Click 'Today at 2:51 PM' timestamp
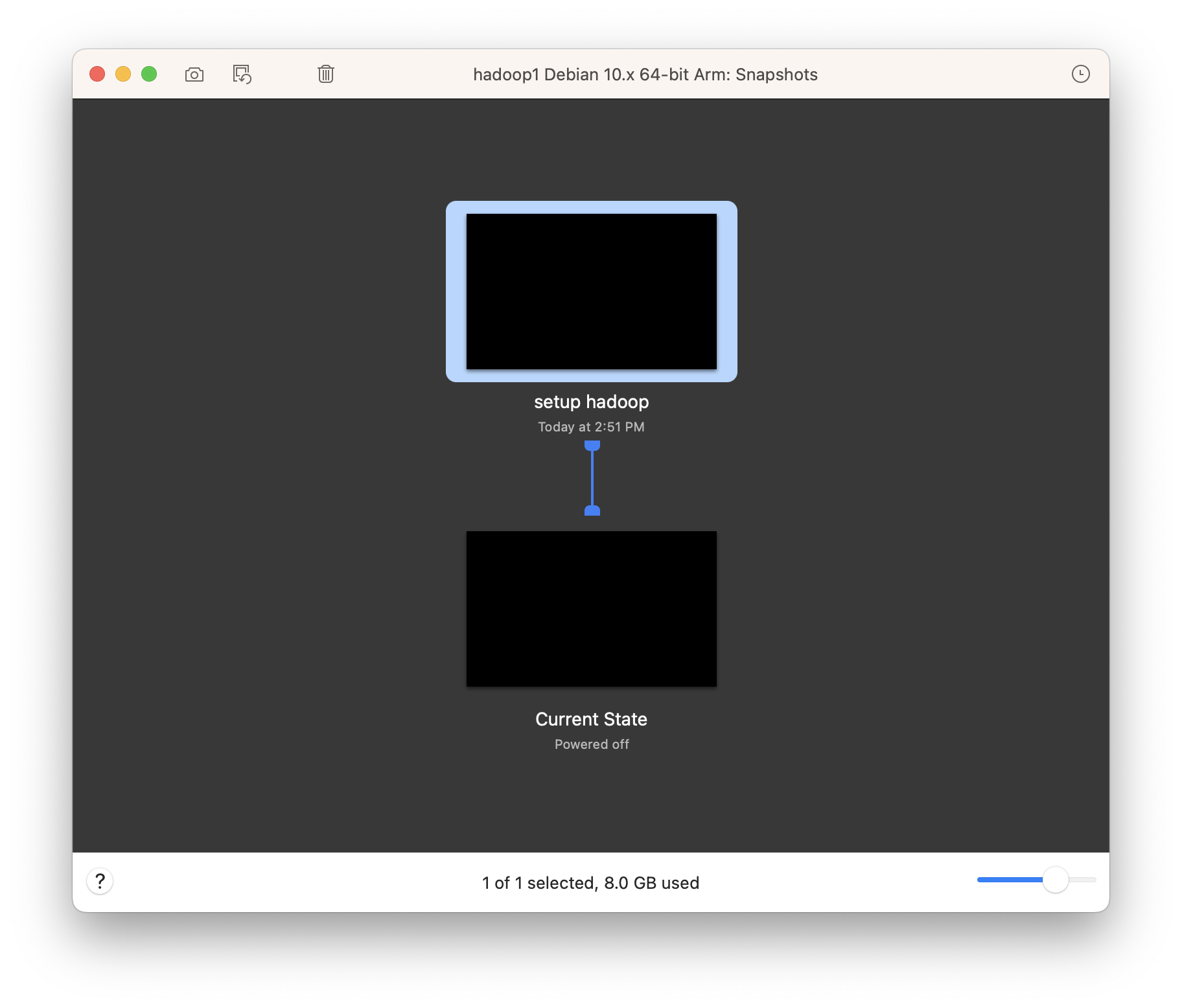1182x1008 pixels. [x=591, y=427]
